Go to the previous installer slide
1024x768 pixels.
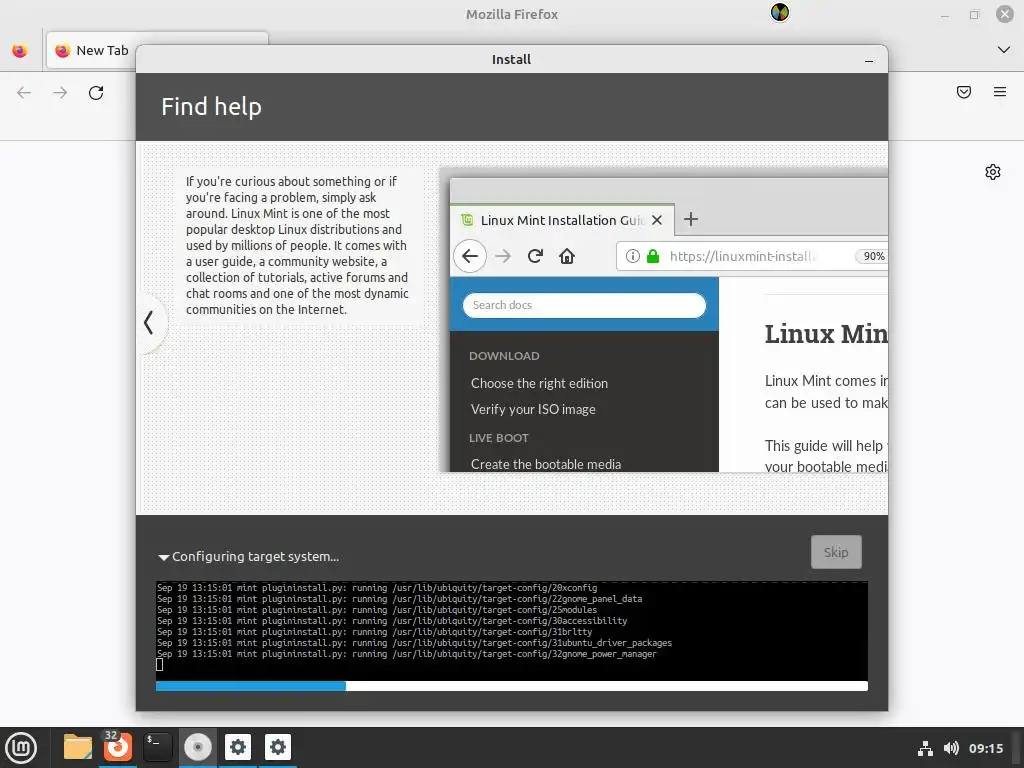[x=150, y=322]
